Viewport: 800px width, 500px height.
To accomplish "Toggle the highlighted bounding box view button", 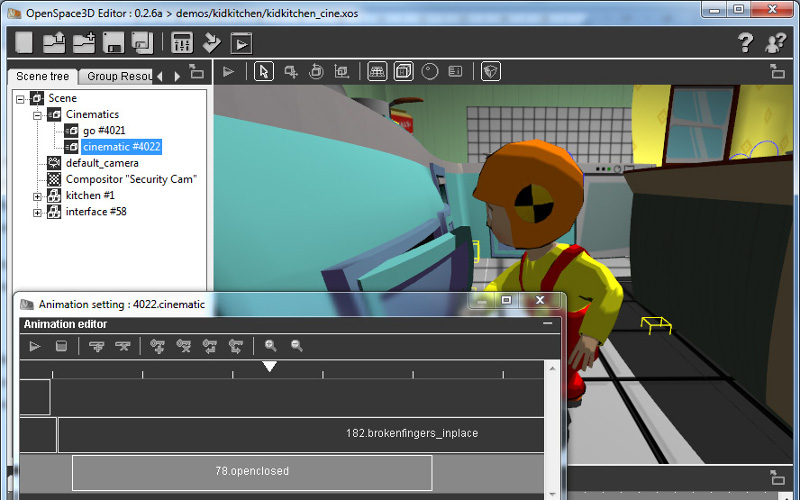I will 403,71.
